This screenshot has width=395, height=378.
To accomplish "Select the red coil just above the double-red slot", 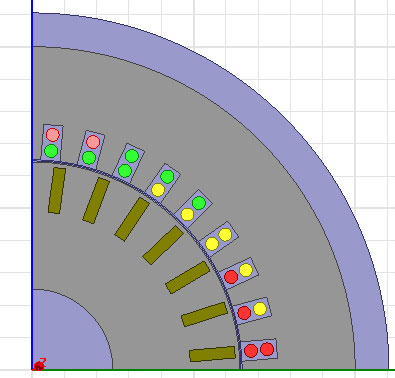I will pos(244,313).
